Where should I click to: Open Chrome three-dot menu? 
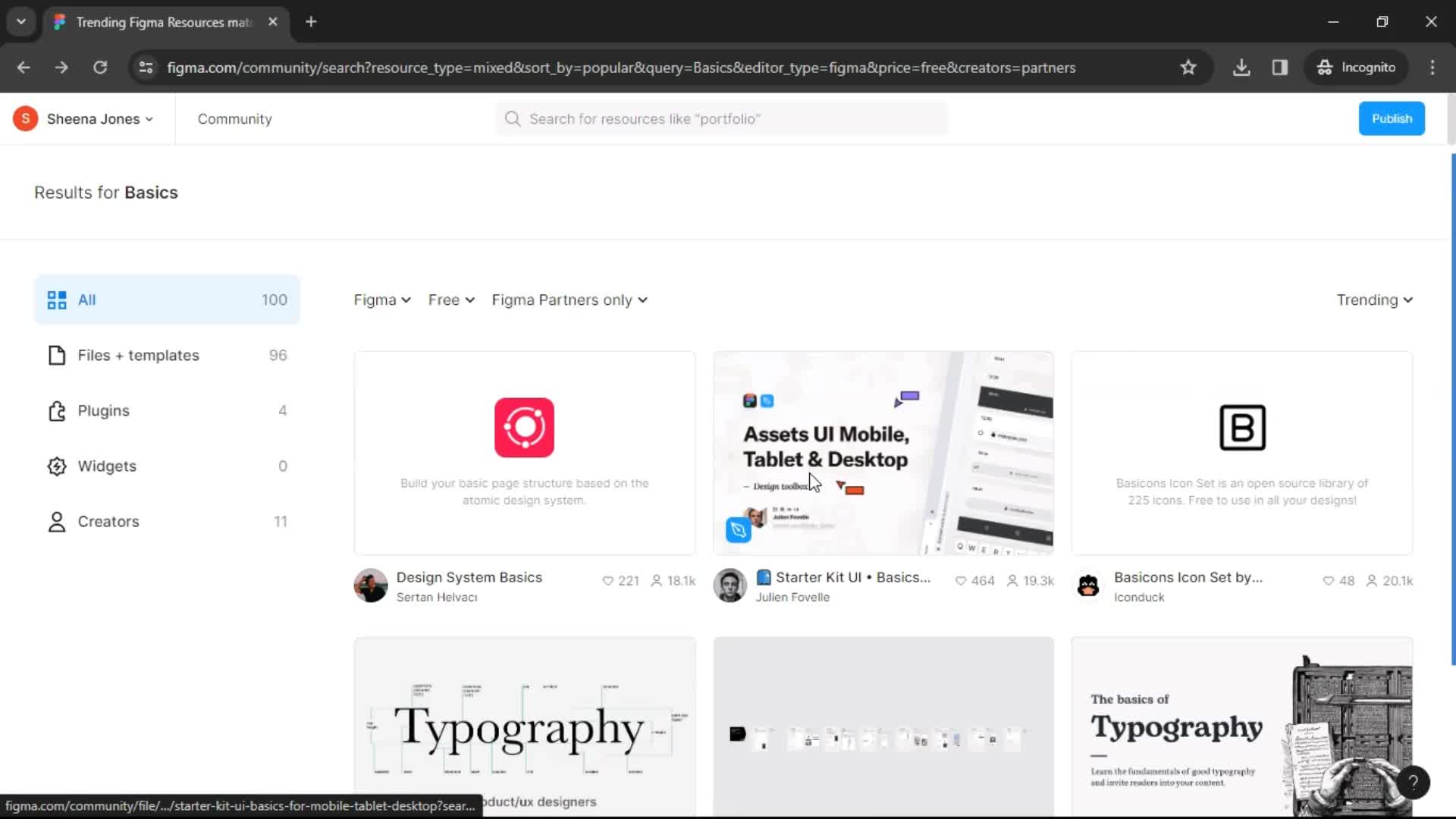coord(1432,67)
